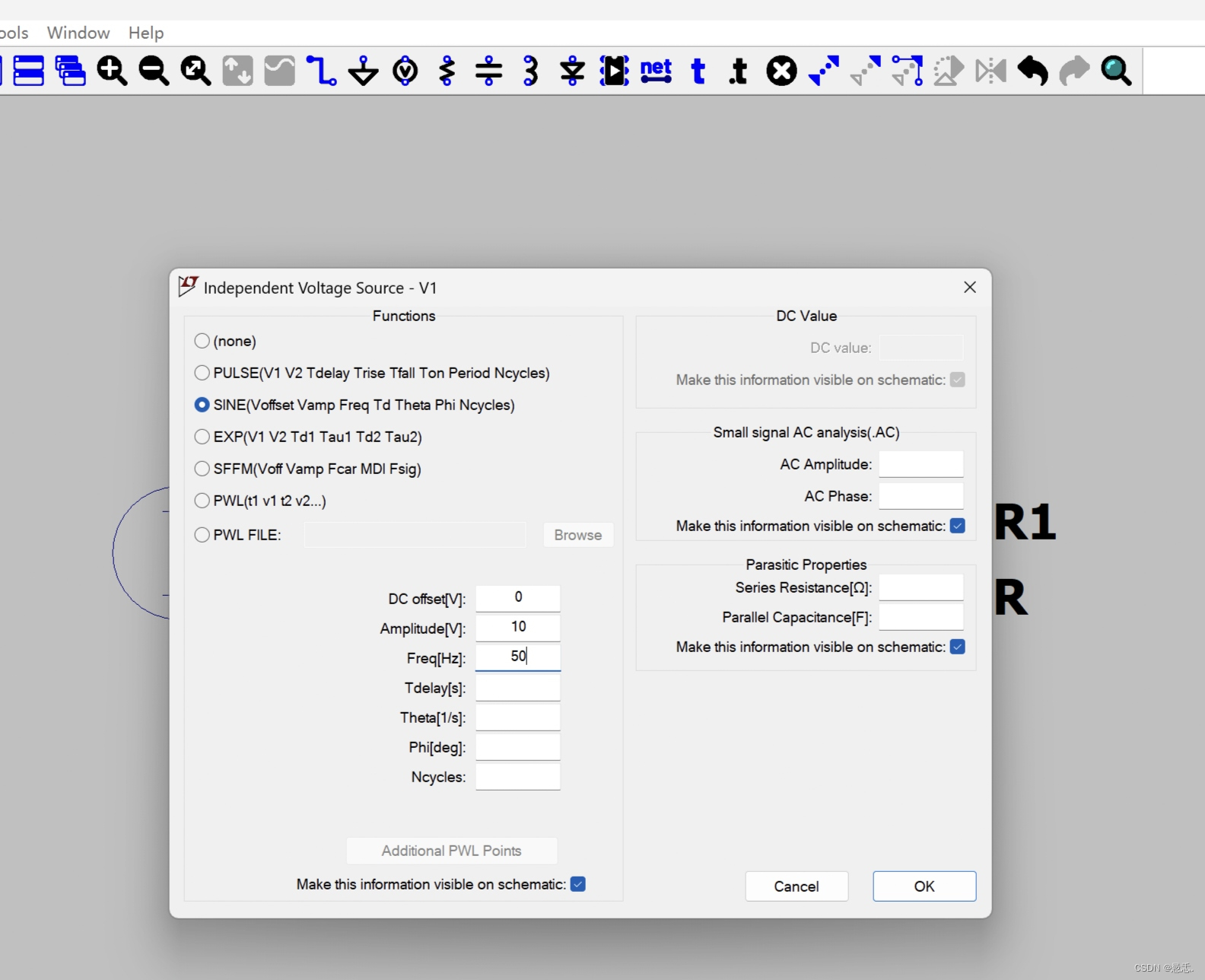Select the SINE function radio button
The width and height of the screenshot is (1205, 980).
click(x=202, y=405)
